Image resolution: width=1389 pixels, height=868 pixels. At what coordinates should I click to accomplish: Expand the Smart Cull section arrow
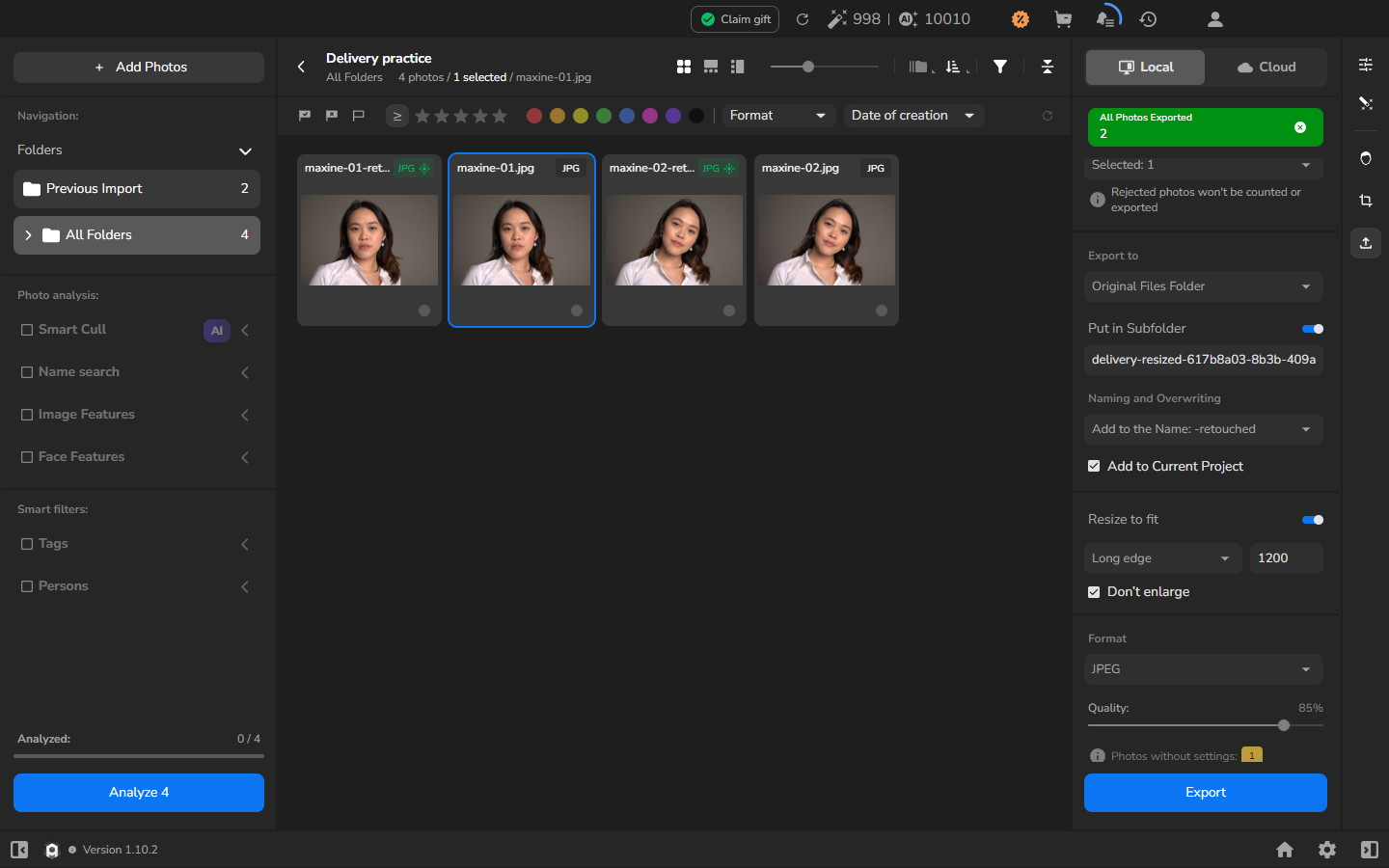pos(245,331)
